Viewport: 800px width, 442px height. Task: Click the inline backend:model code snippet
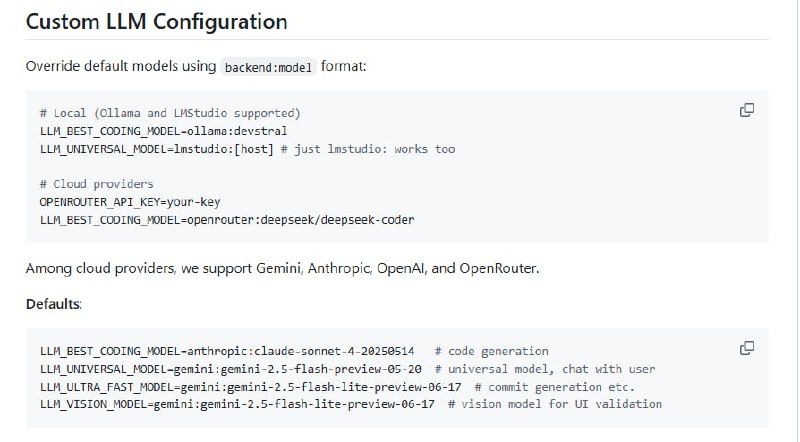point(267,66)
